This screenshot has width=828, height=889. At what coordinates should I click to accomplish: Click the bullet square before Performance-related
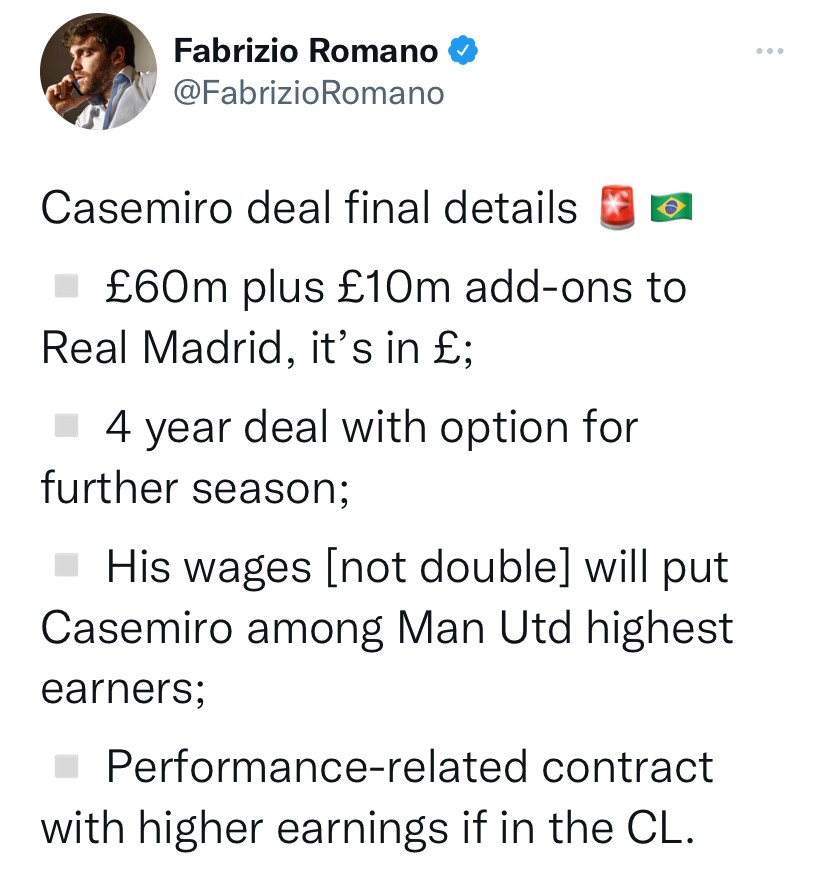tap(66, 767)
